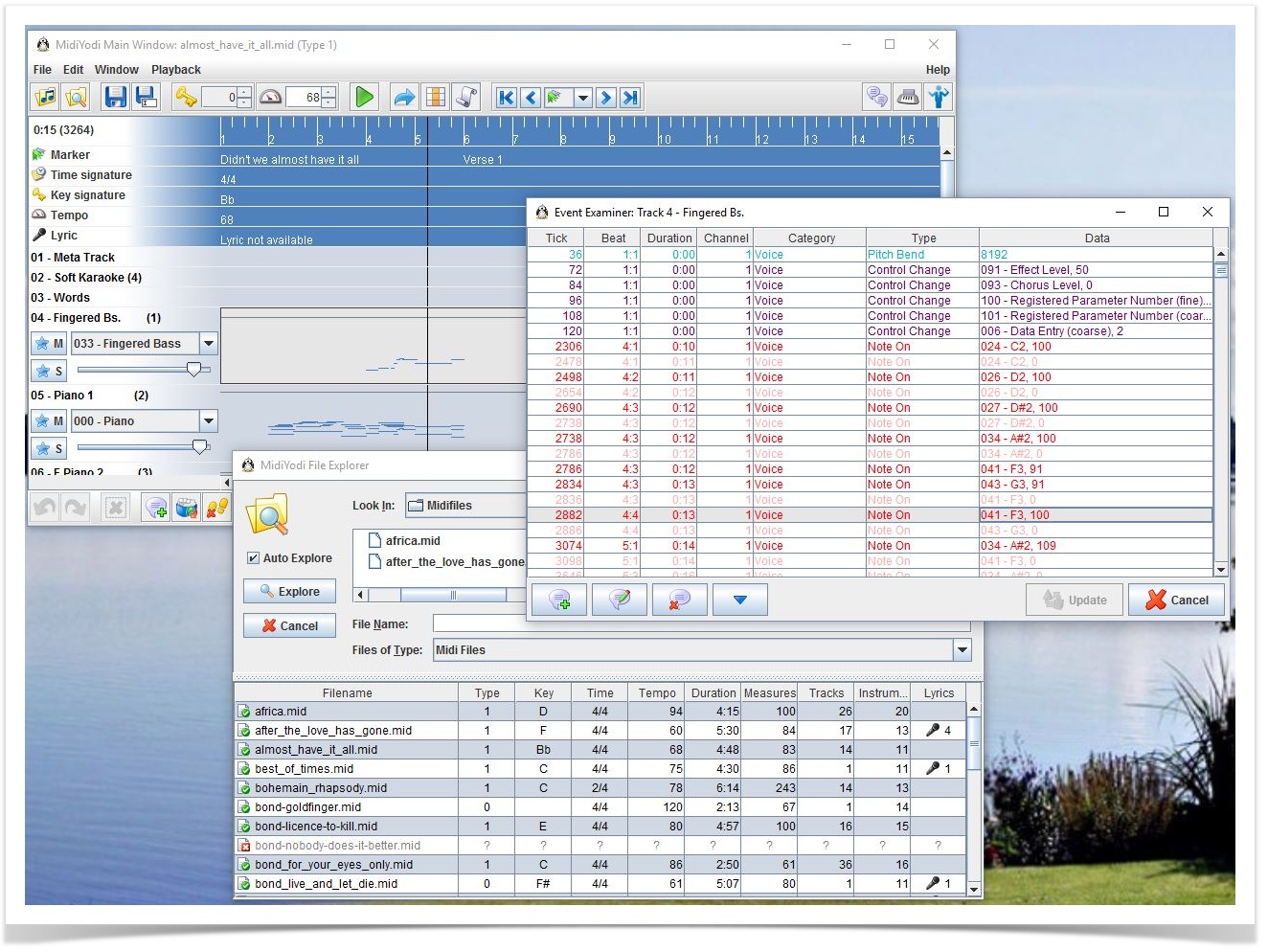Expand the 000 - Piano instrument dropdown
Image resolution: width=1268 pixels, height=952 pixels.
pos(209,421)
